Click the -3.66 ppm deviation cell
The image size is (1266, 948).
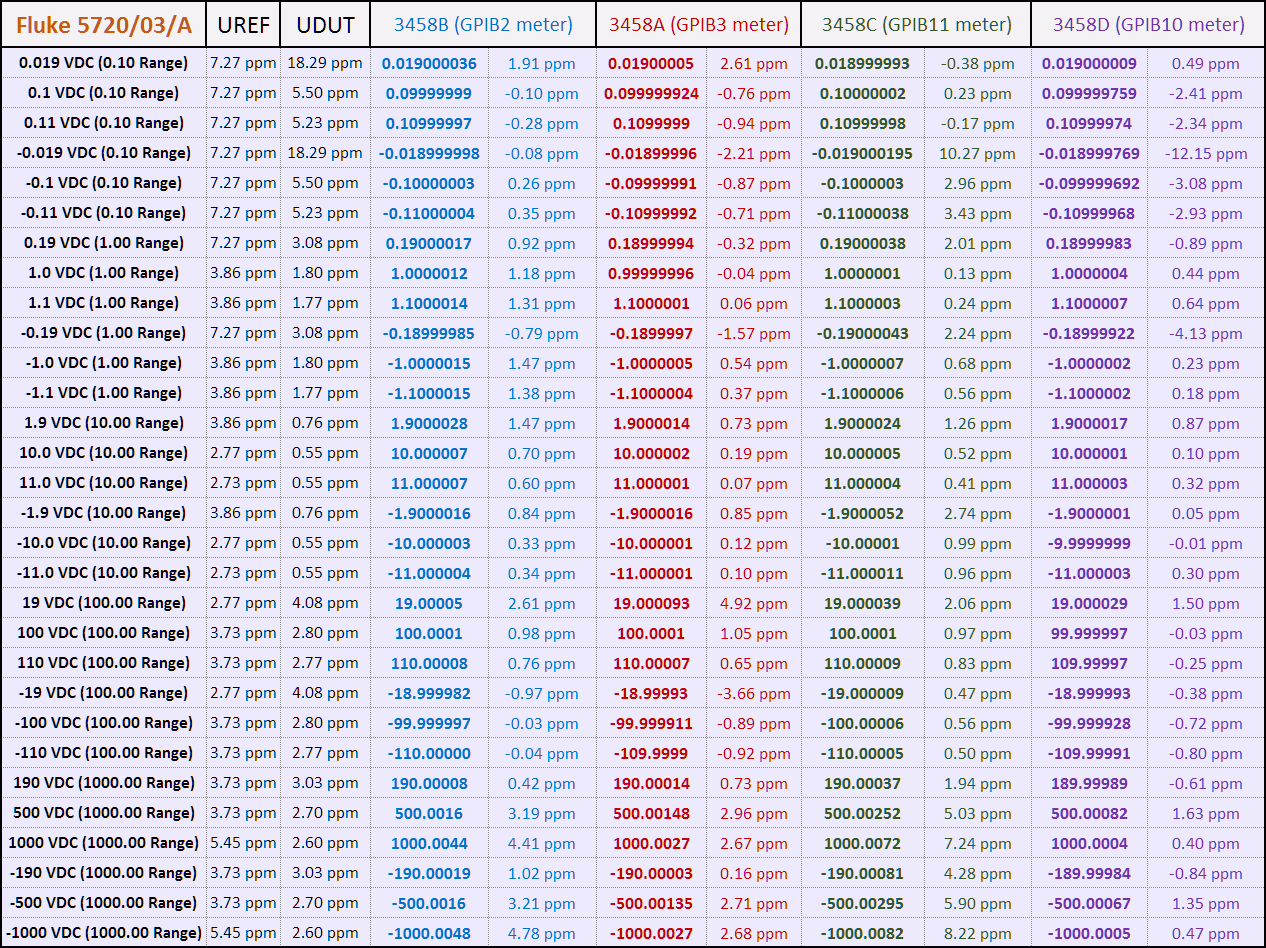pyautogui.click(x=754, y=694)
